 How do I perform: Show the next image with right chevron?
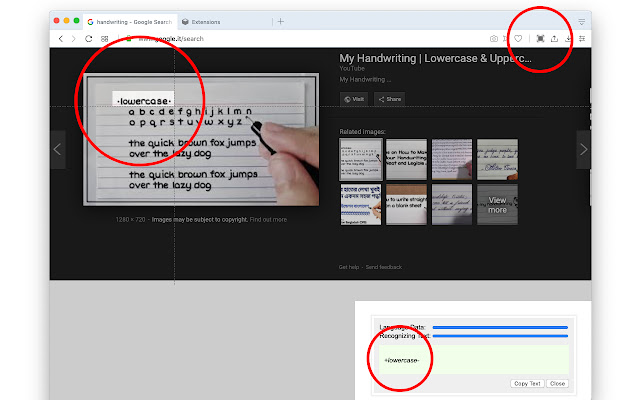(583, 150)
